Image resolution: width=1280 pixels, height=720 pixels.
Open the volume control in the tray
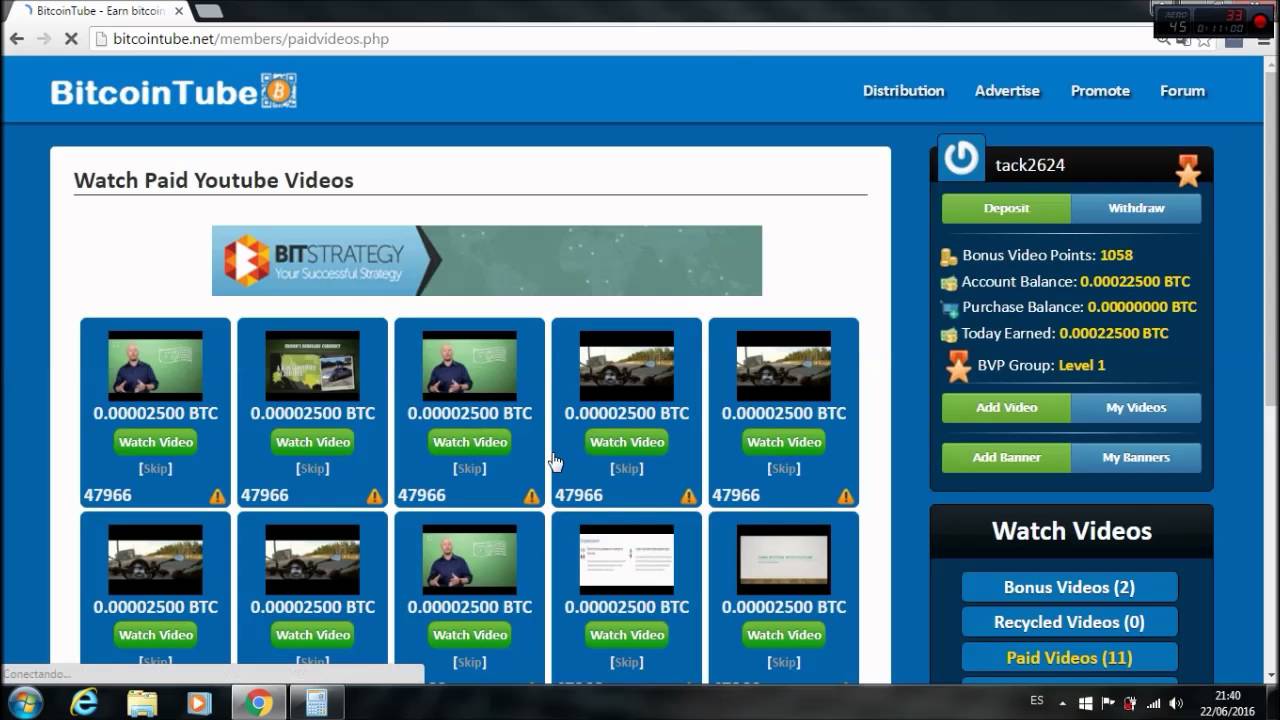click(1176, 703)
